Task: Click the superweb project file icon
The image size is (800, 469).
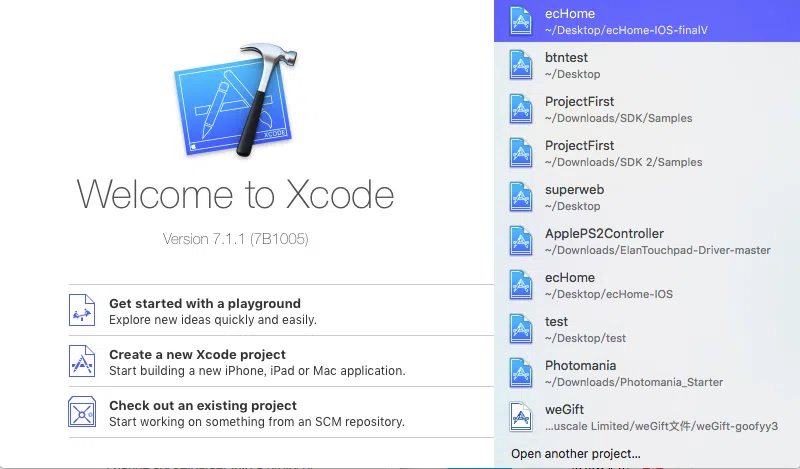Action: pyautogui.click(x=520, y=197)
